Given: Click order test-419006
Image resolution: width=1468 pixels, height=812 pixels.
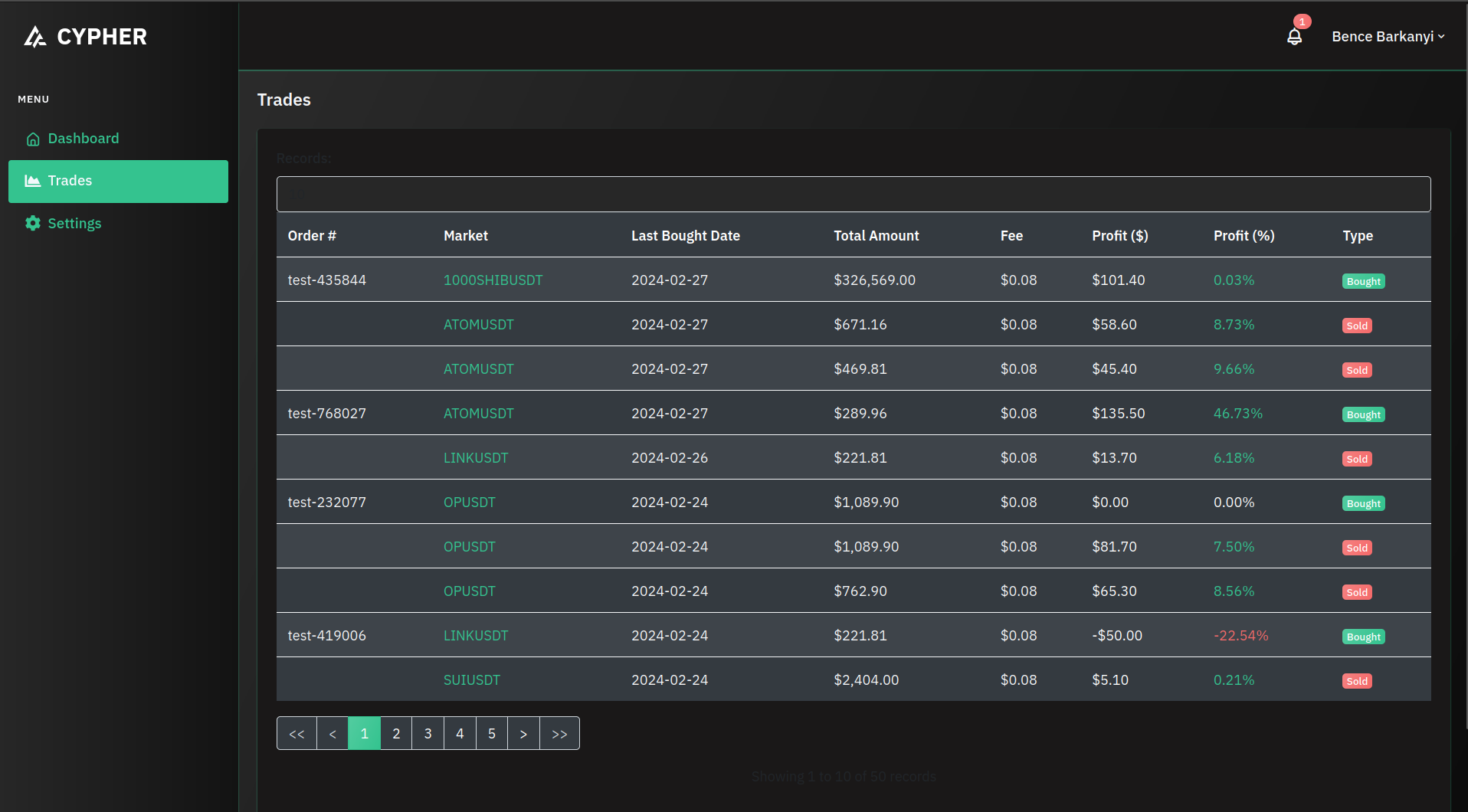Looking at the screenshot, I should tap(326, 636).
